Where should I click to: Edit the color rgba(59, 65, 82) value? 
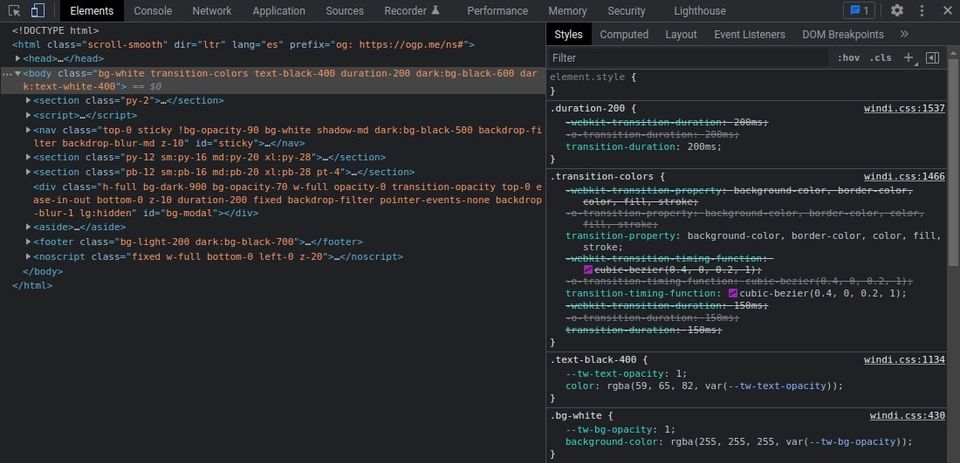coord(723,386)
